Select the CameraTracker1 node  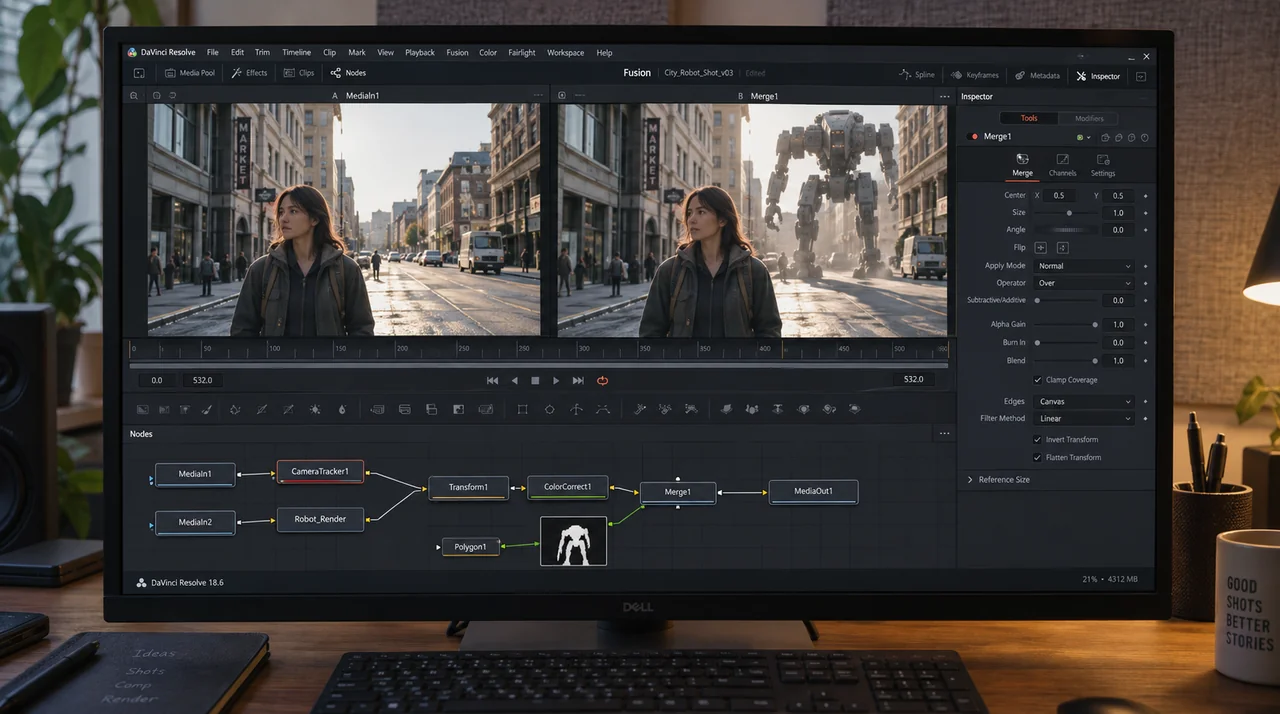[x=320, y=471]
